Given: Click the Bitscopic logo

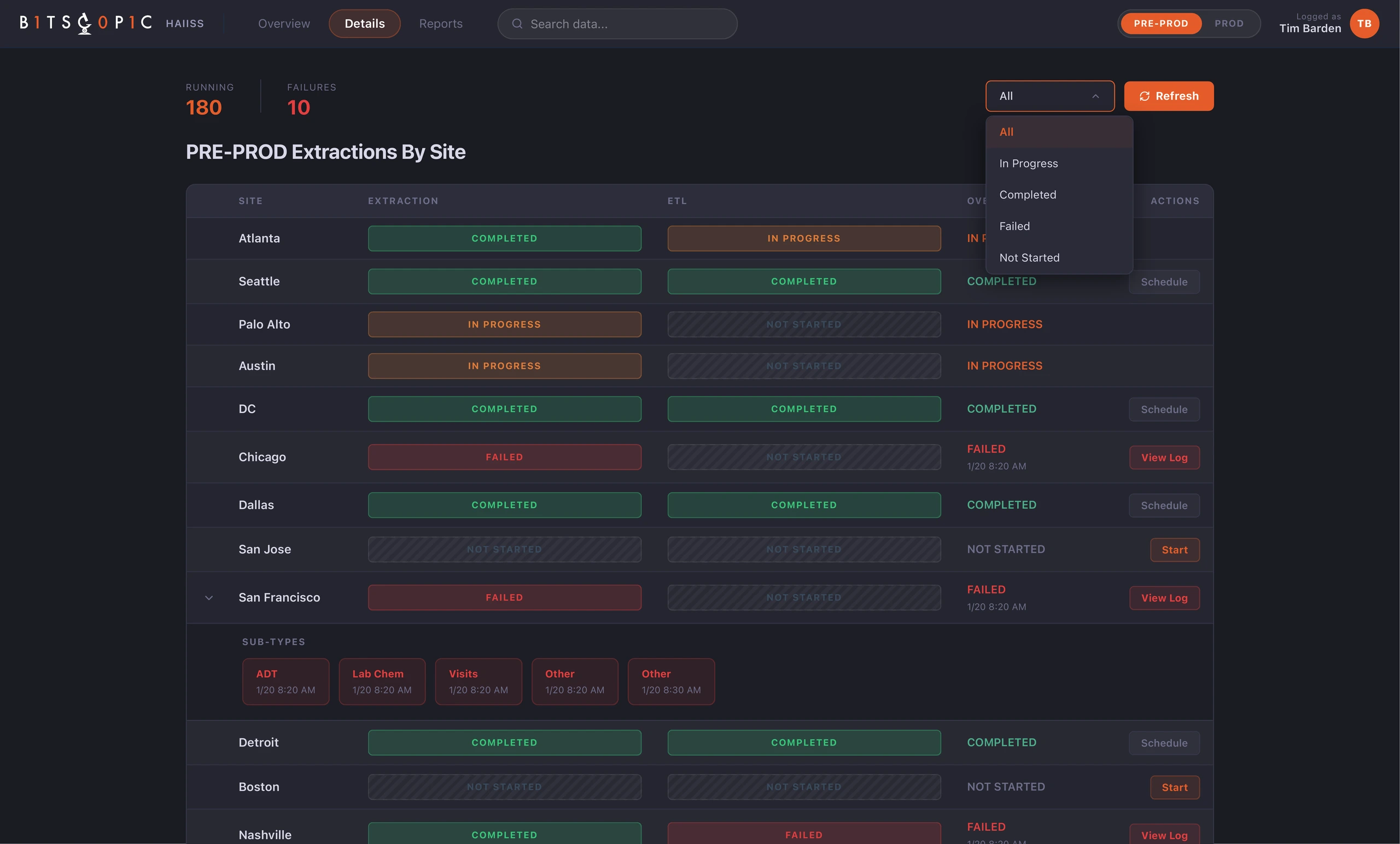Looking at the screenshot, I should [86, 24].
